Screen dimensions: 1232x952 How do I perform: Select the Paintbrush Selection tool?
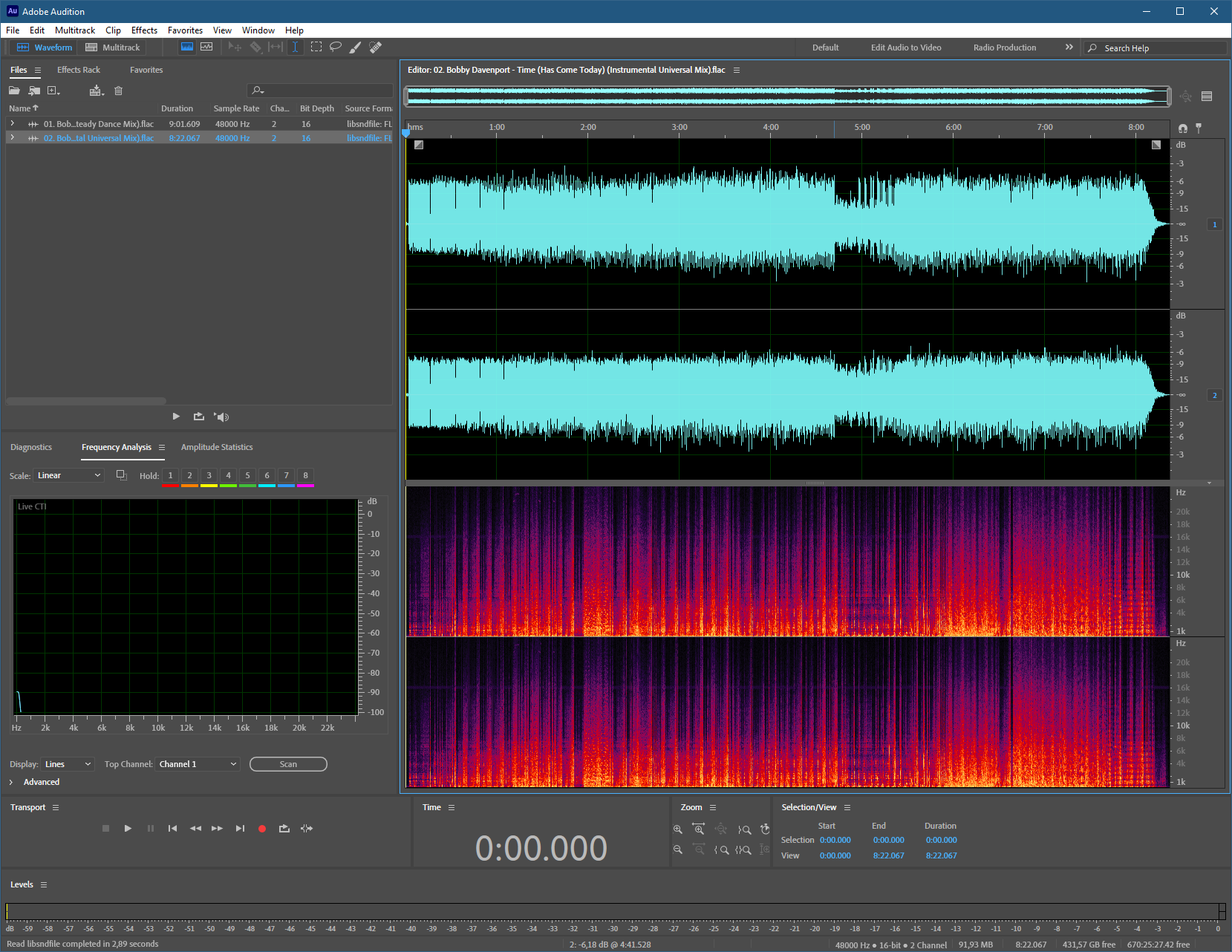pyautogui.click(x=356, y=47)
